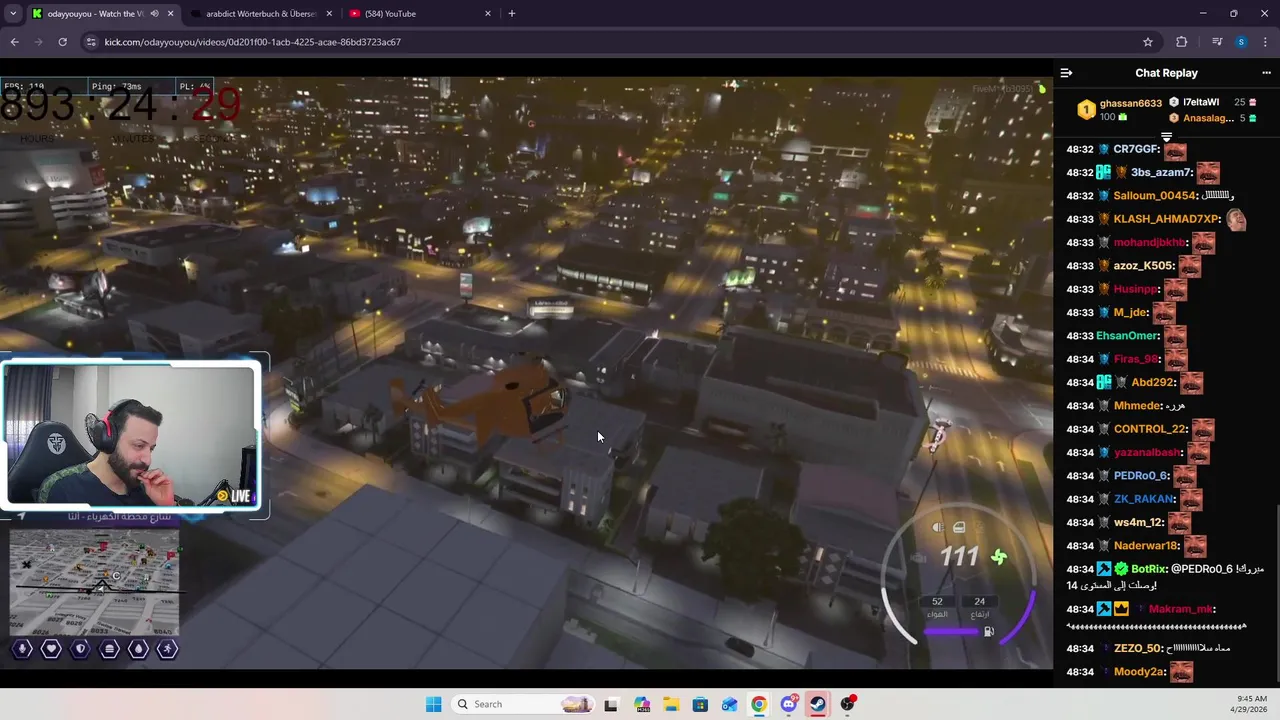Open Outlook from taskbar

730,704
